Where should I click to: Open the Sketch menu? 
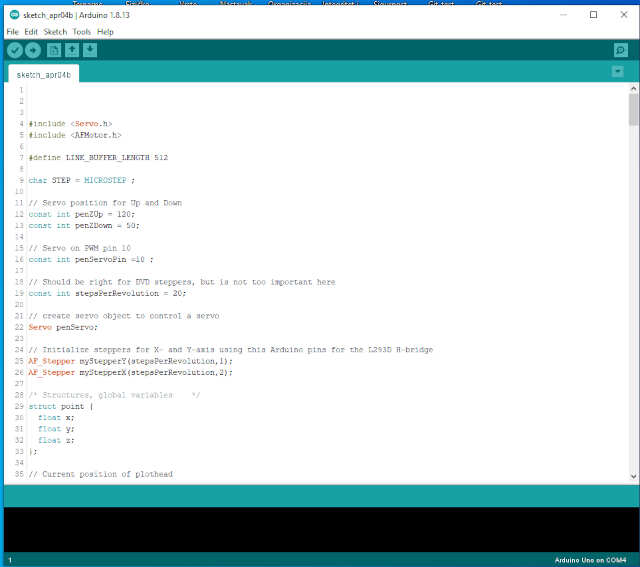(x=55, y=32)
